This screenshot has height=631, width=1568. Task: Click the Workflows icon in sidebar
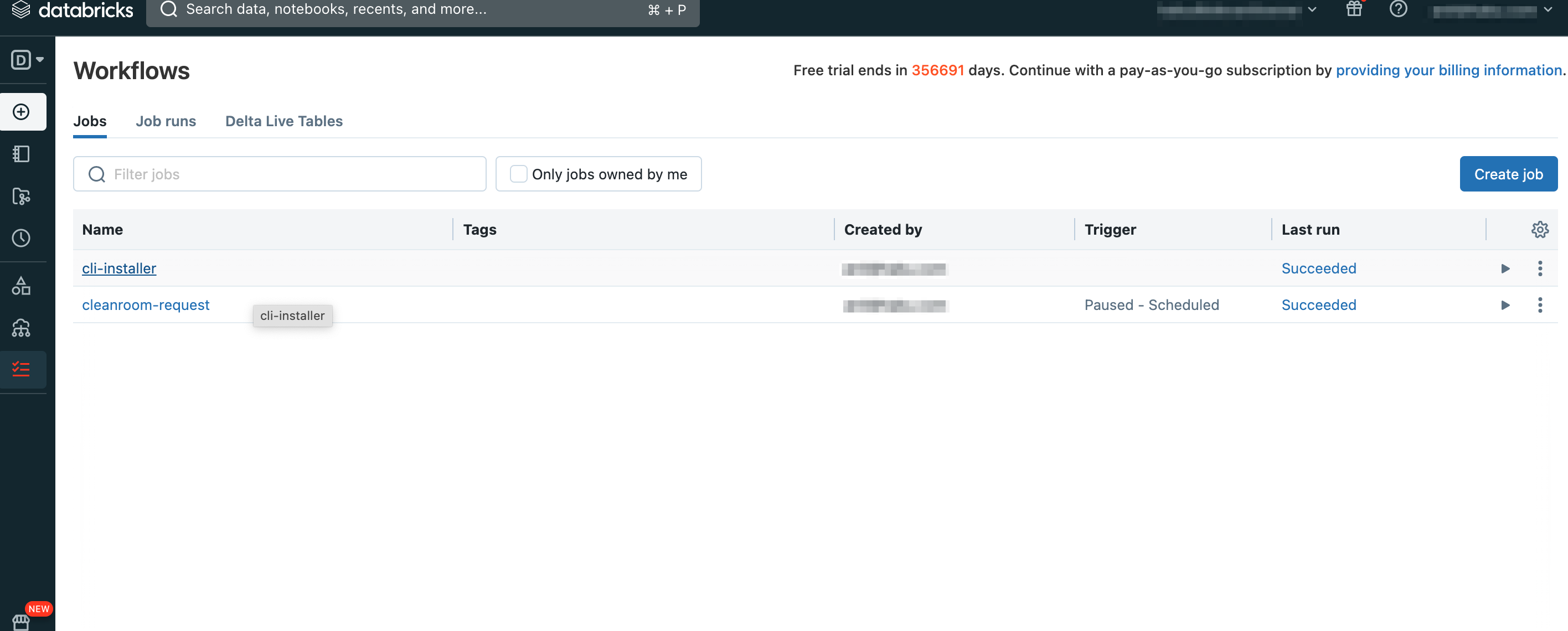pos(21,369)
